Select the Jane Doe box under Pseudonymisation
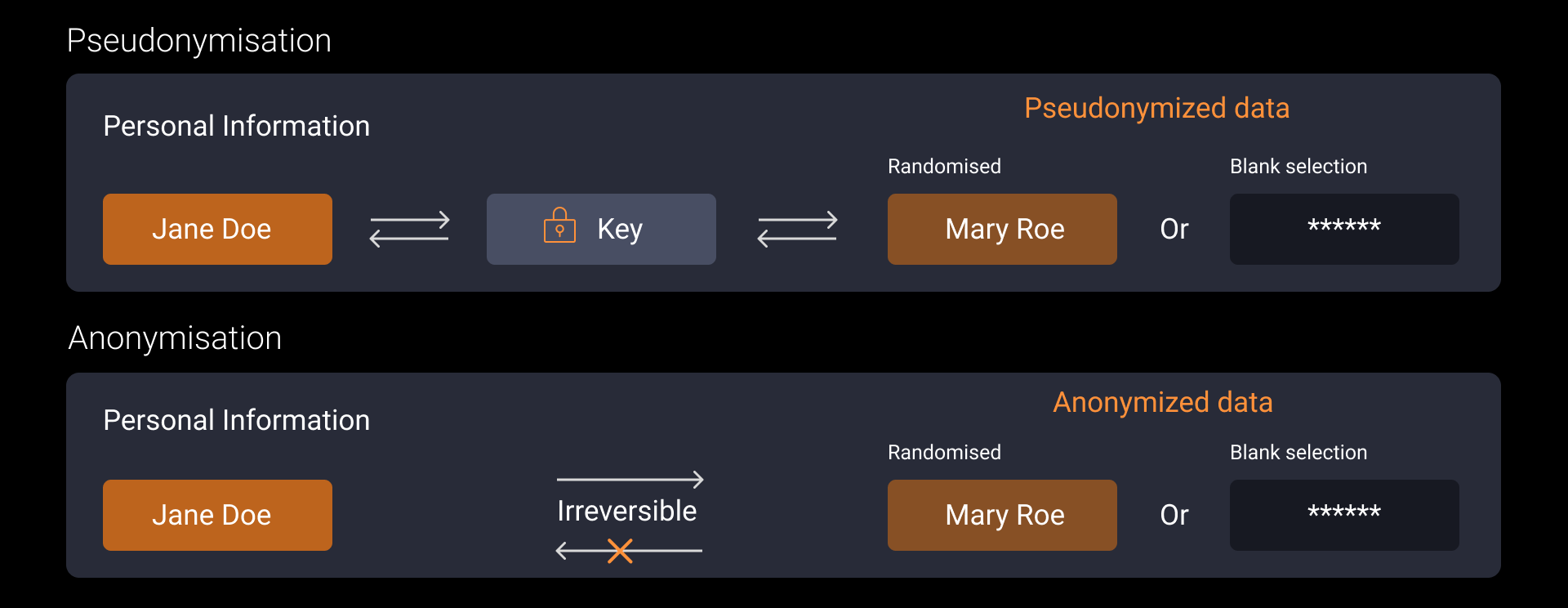Image resolution: width=1568 pixels, height=608 pixels. [217, 229]
